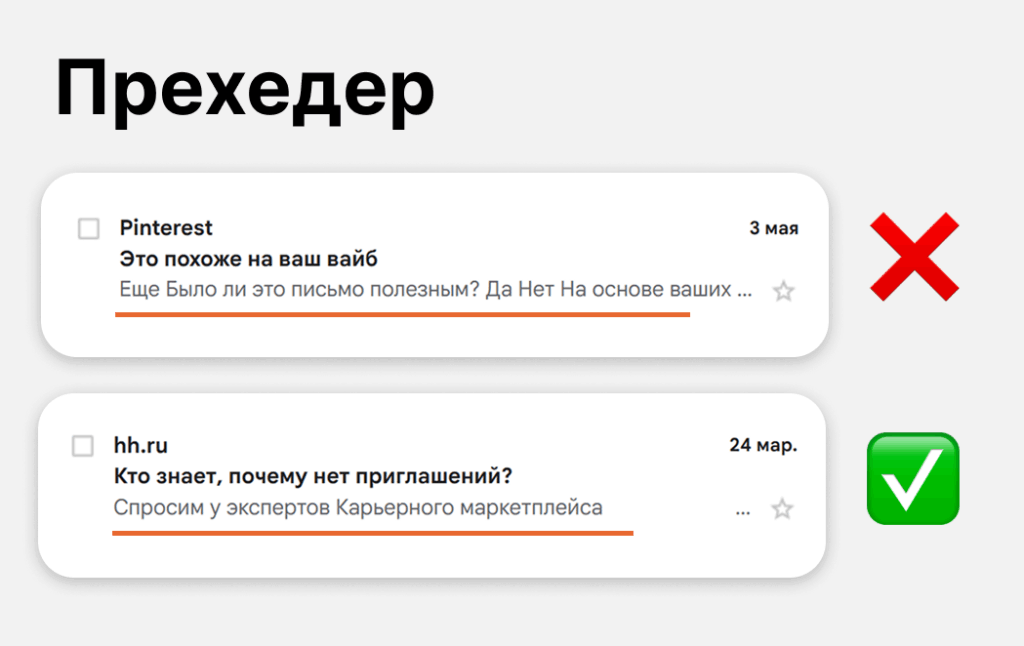Click the red cross mark
The height and width of the screenshot is (646, 1024).
914,256
